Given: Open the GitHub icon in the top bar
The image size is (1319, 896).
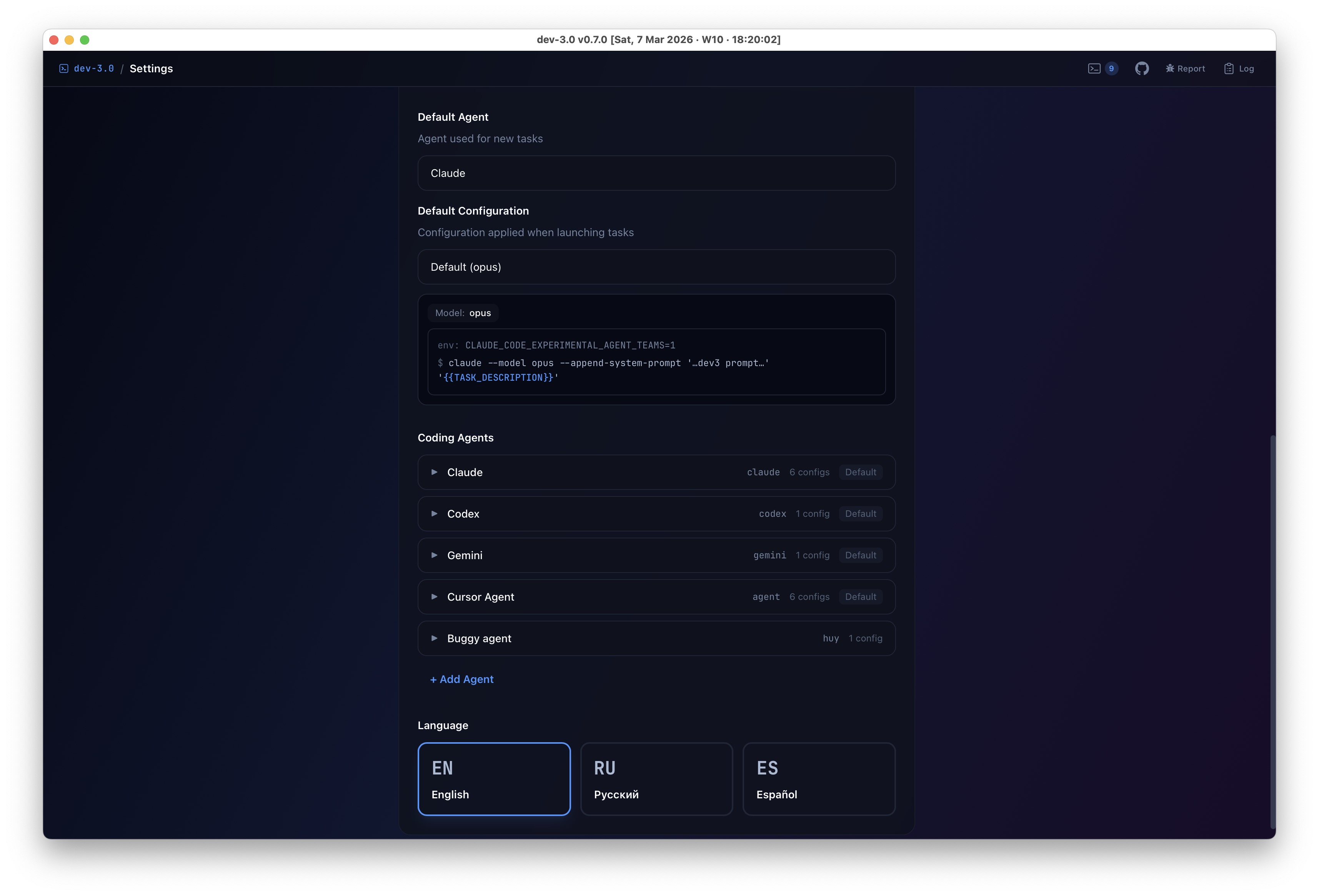Looking at the screenshot, I should 1142,68.
